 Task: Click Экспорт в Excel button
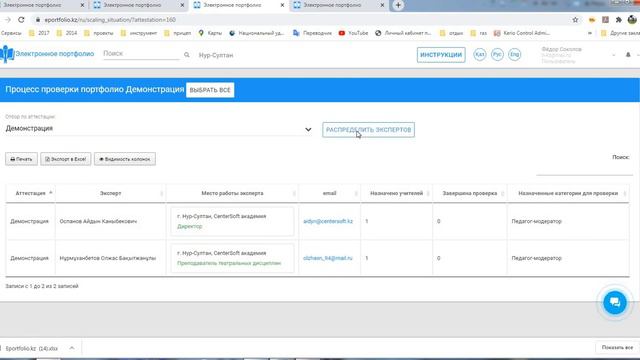(66, 159)
